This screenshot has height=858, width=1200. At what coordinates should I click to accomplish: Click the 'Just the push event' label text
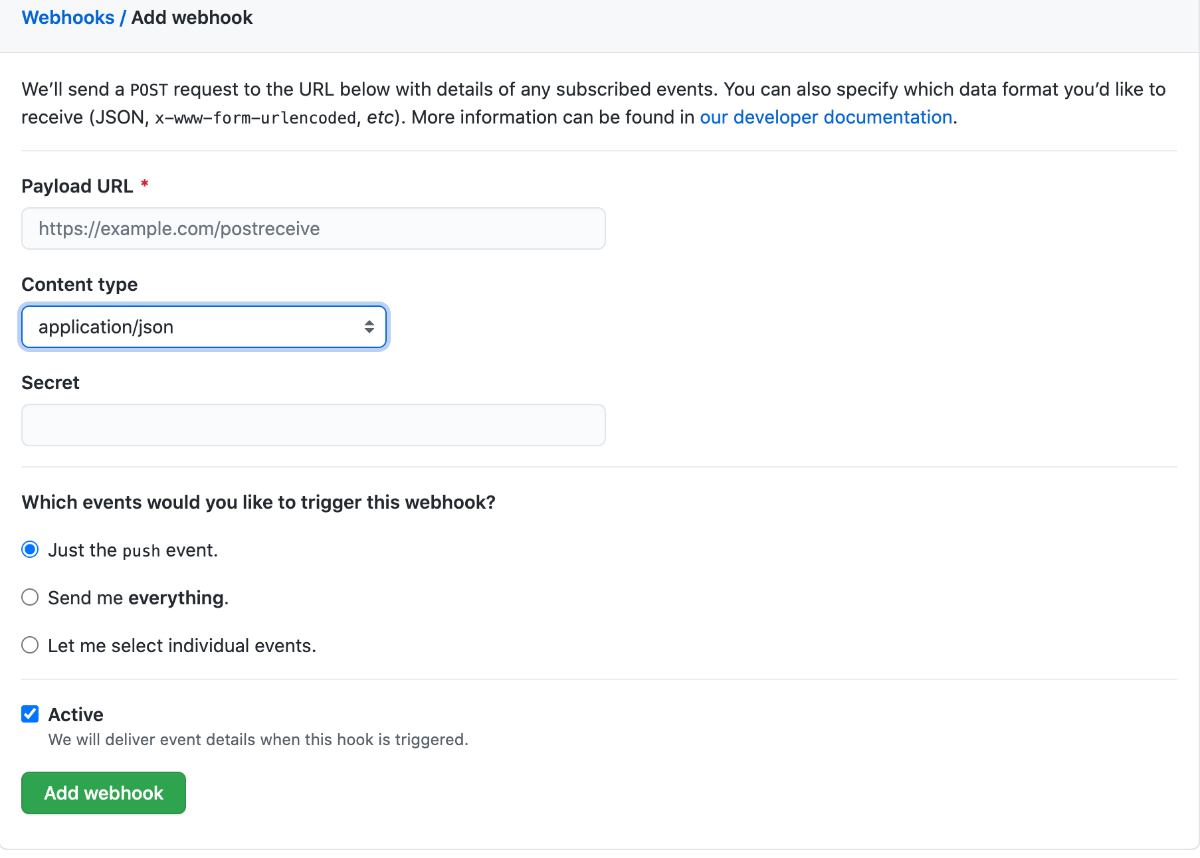[133, 549]
